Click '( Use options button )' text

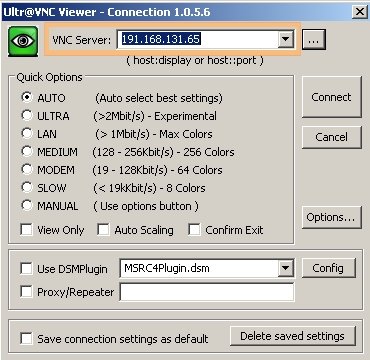(146, 206)
